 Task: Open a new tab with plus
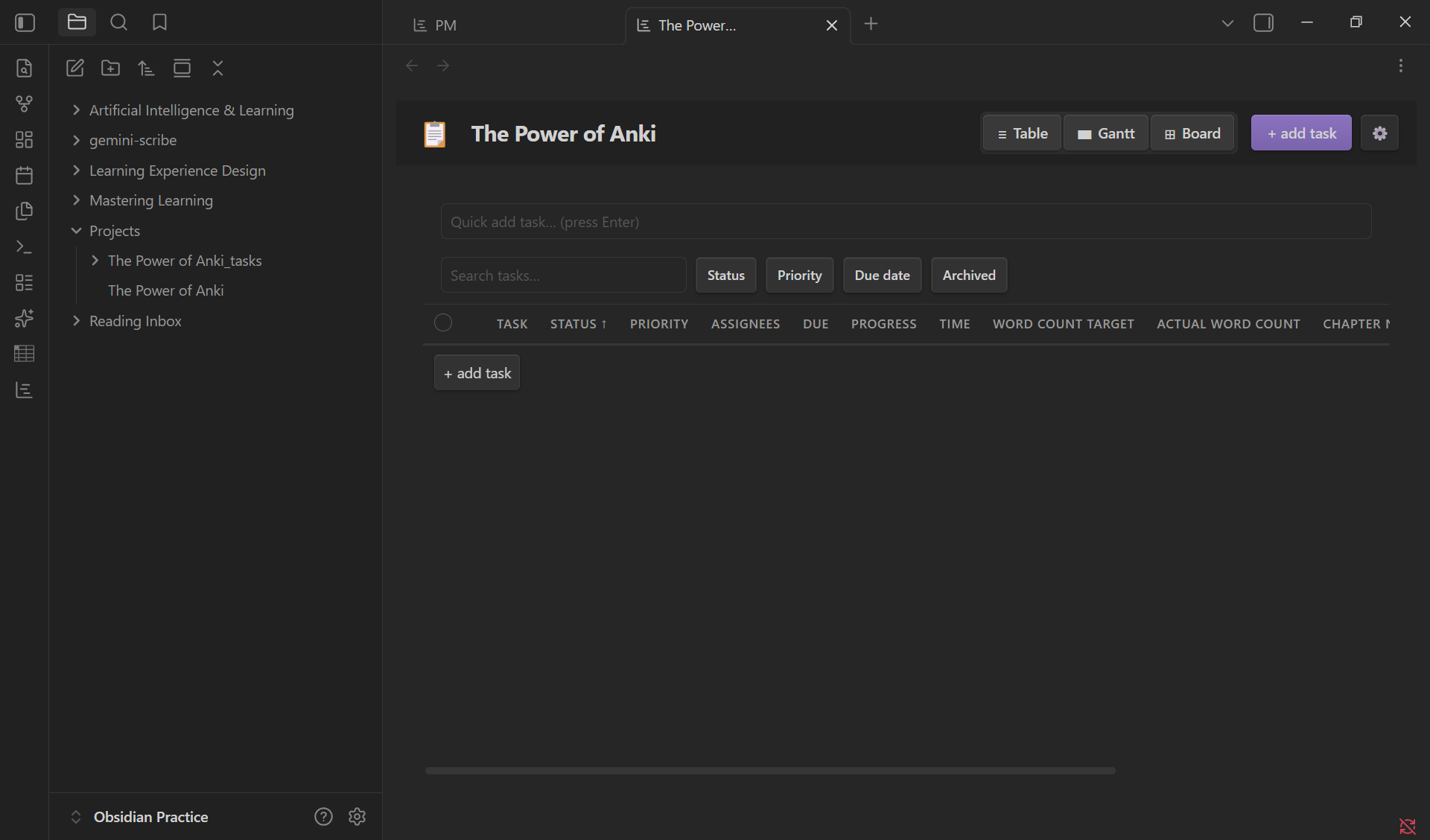871,24
